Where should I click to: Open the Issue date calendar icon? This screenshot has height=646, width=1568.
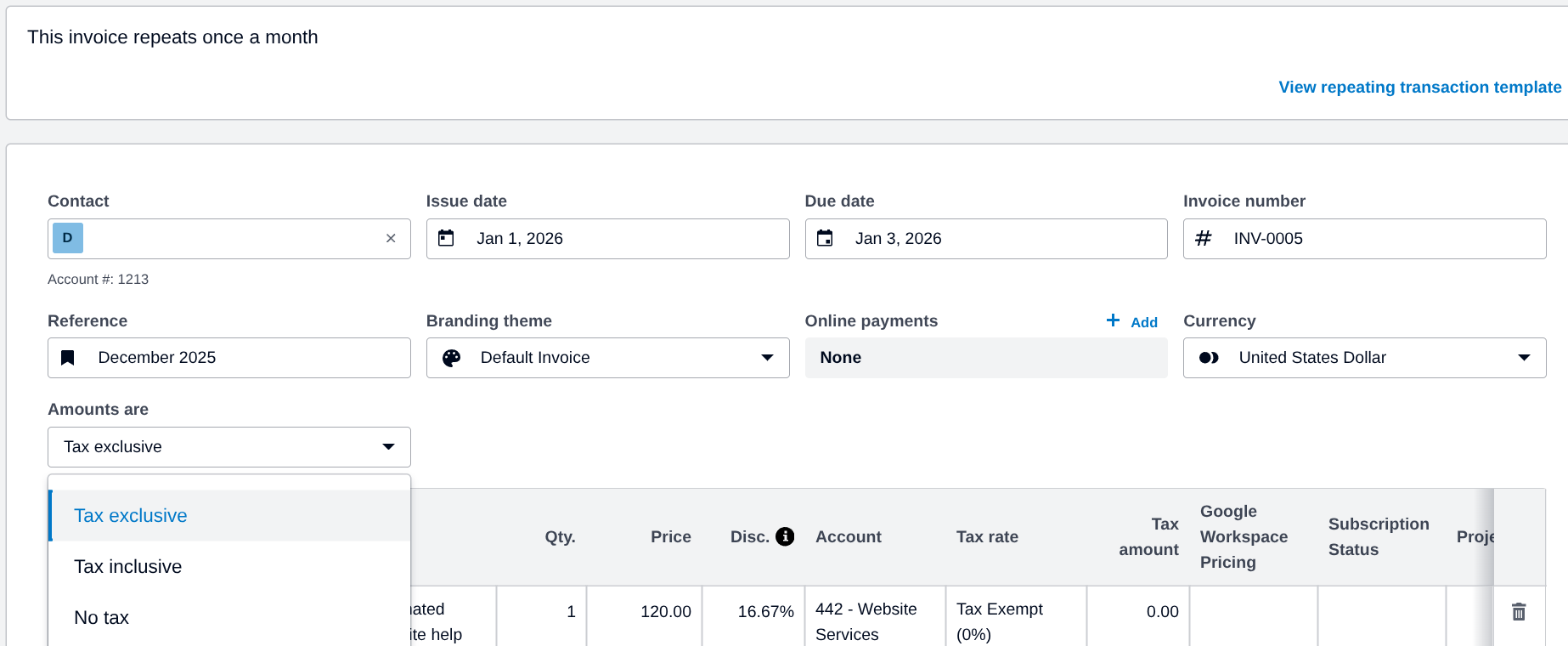tap(446, 238)
